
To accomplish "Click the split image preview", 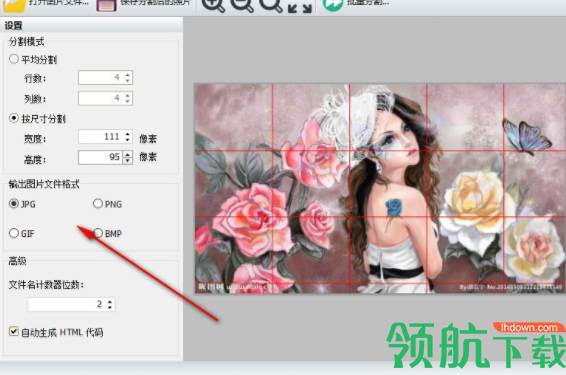I will [x=380, y=188].
